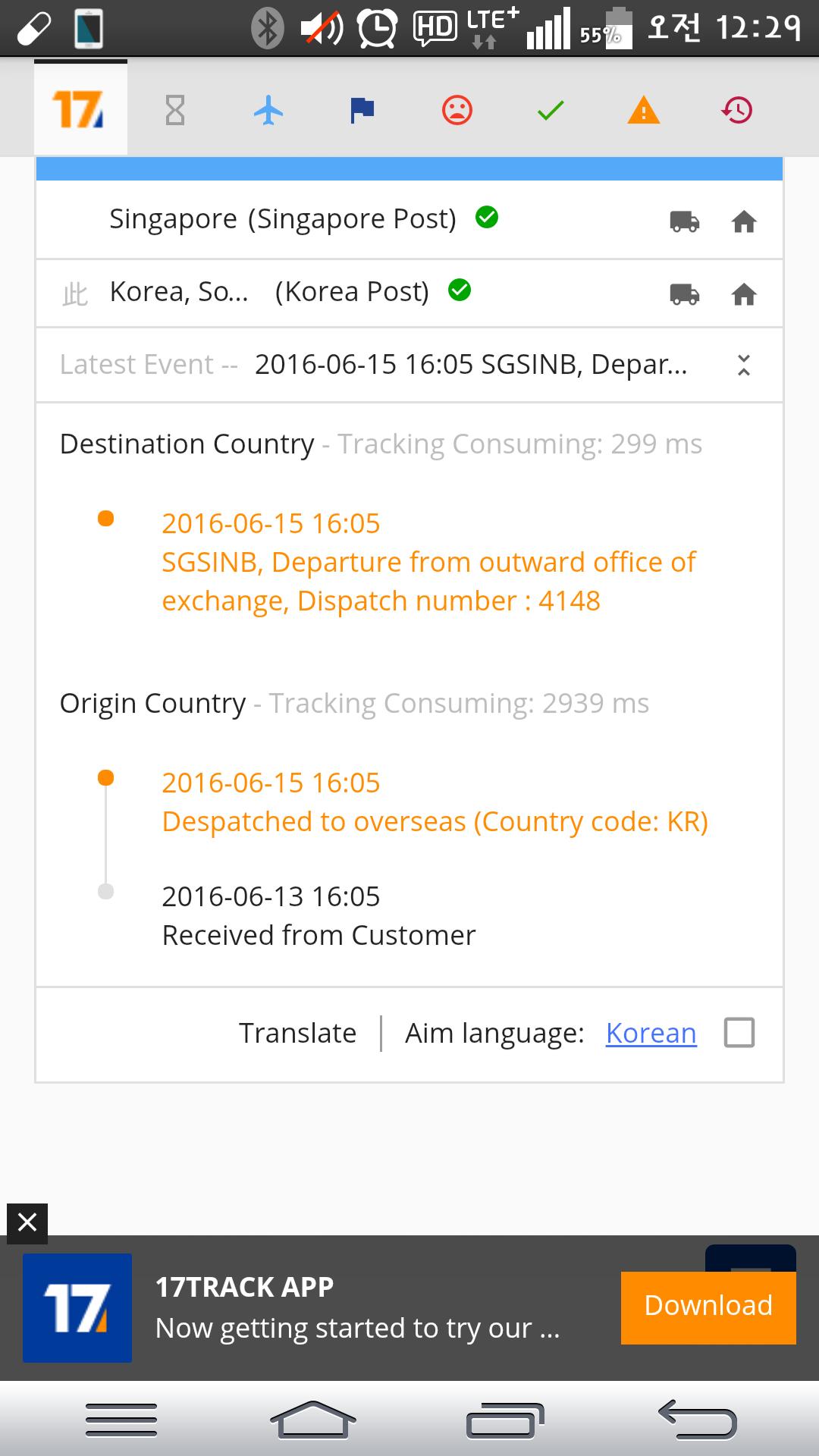Open the Korean aim language link
Viewport: 819px width, 1456px height.
(x=651, y=1033)
